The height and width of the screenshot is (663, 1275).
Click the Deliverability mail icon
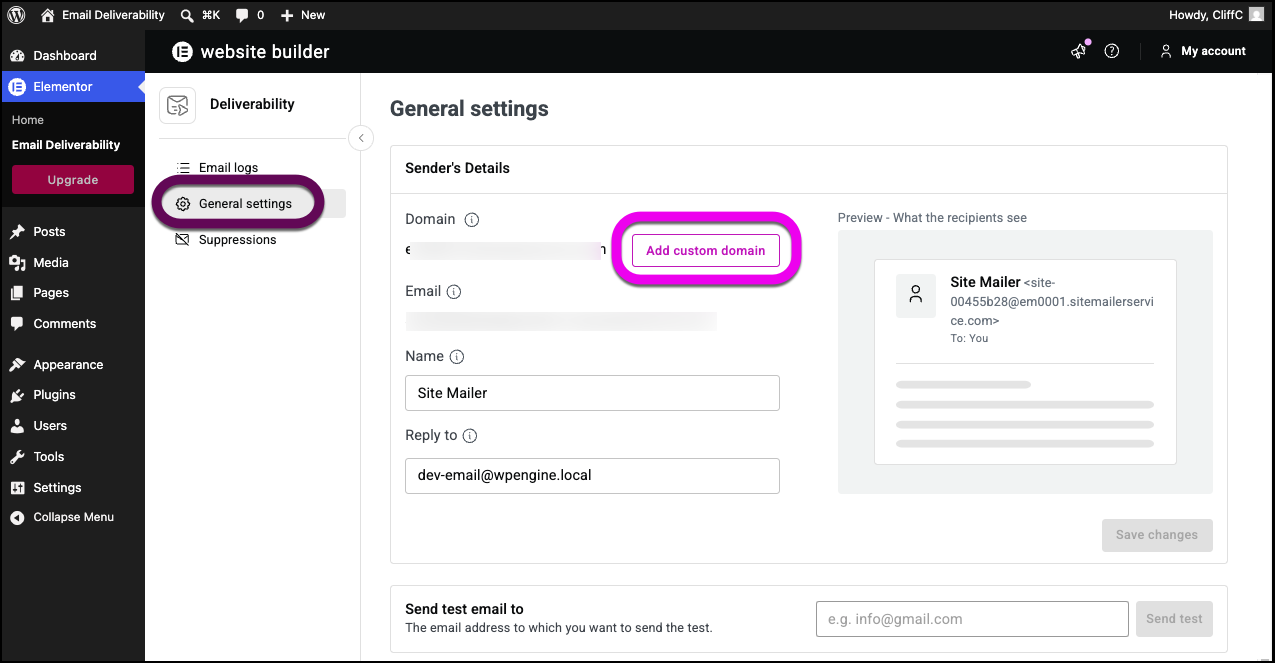click(x=178, y=105)
